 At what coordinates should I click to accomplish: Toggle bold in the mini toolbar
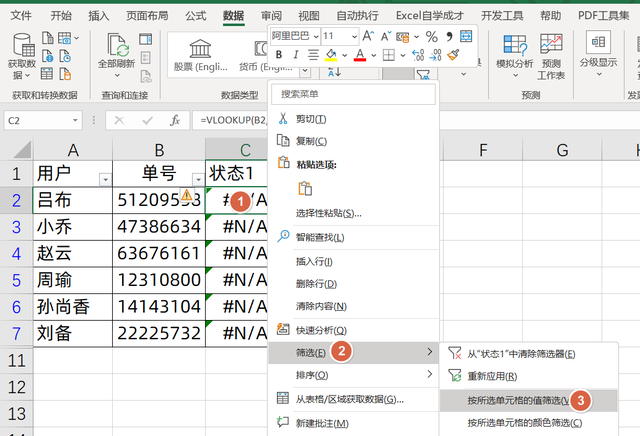(x=281, y=56)
